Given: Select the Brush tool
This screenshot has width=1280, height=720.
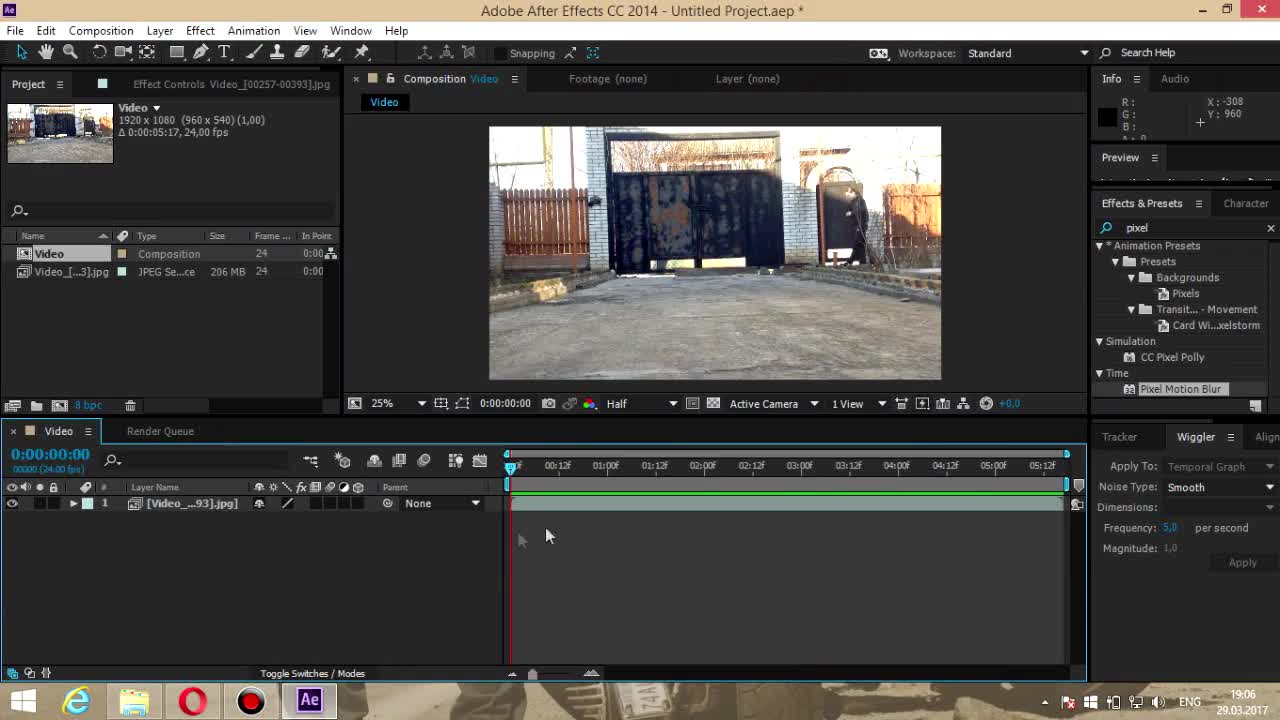Looking at the screenshot, I should tap(254, 52).
